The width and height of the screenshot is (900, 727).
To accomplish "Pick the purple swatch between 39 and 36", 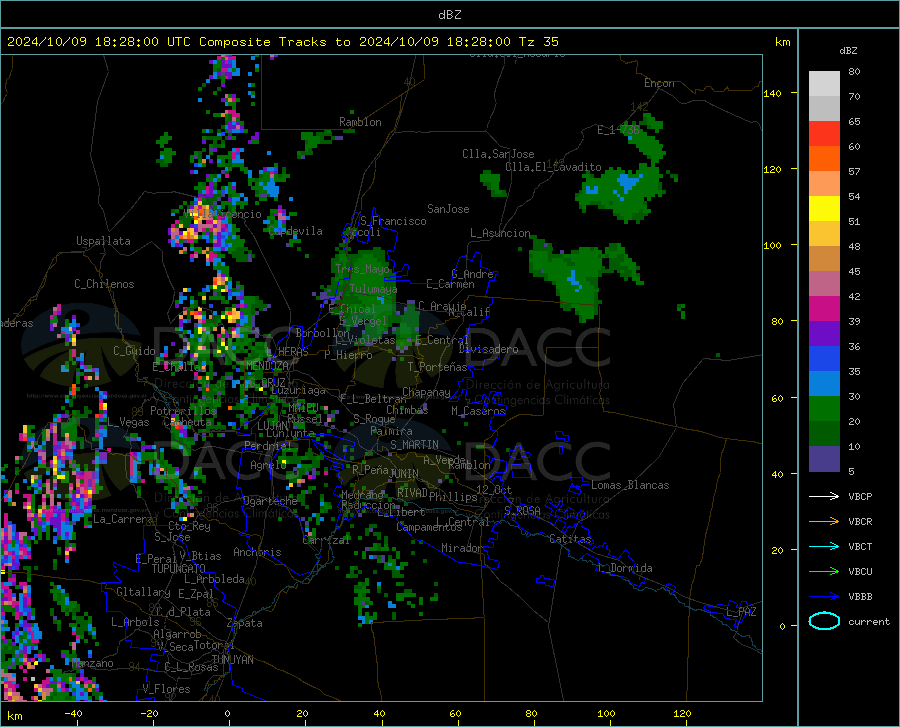I will (824, 334).
